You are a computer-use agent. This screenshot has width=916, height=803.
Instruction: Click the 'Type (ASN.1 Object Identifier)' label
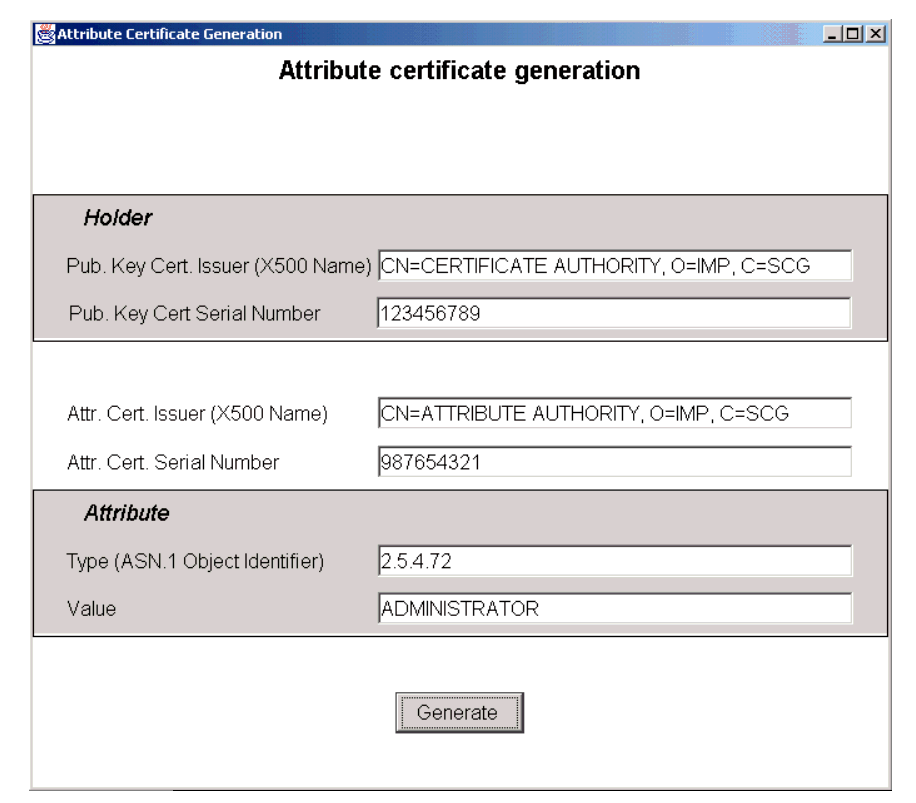point(195,562)
